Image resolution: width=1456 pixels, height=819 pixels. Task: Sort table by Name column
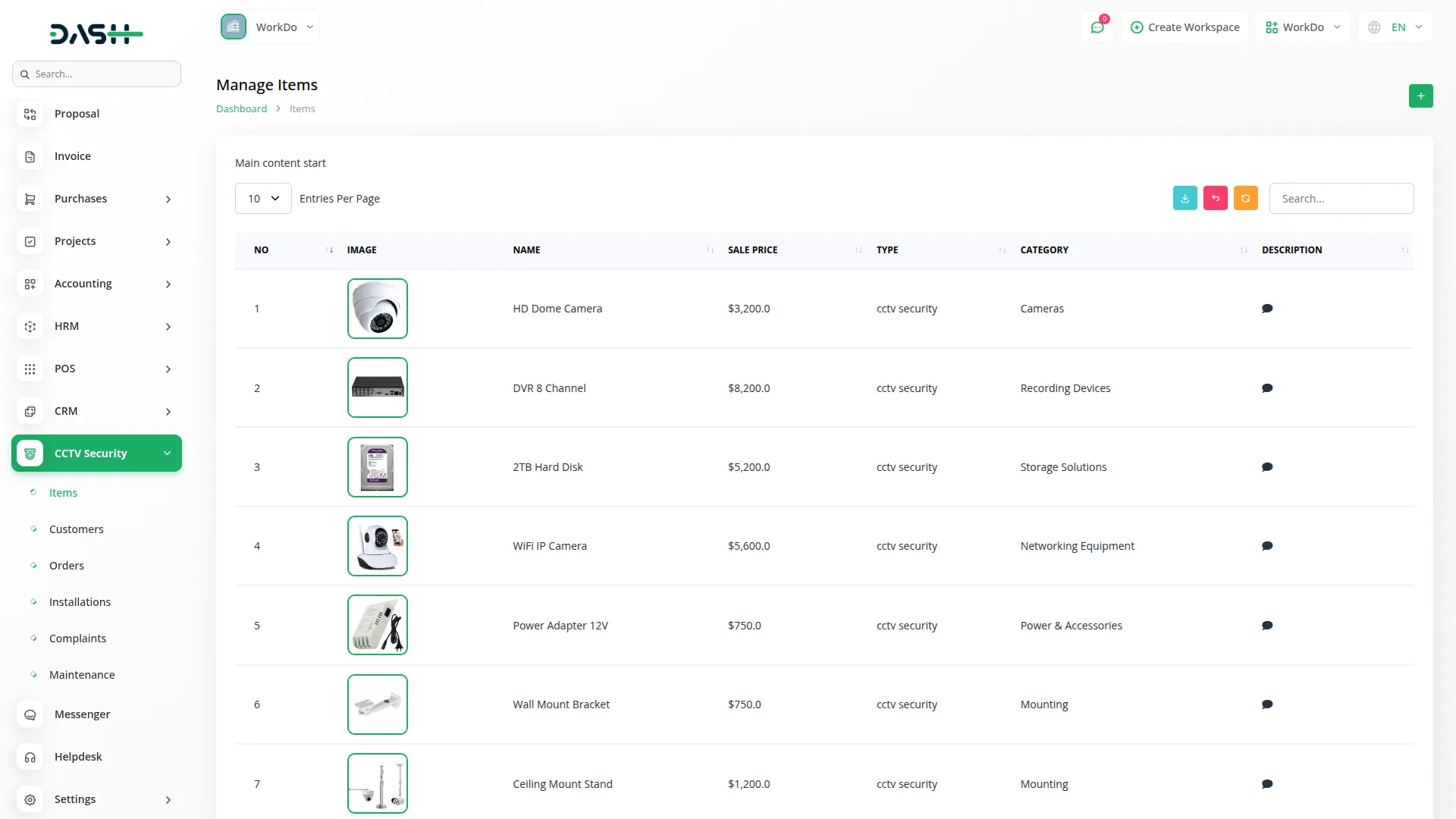coord(526,249)
